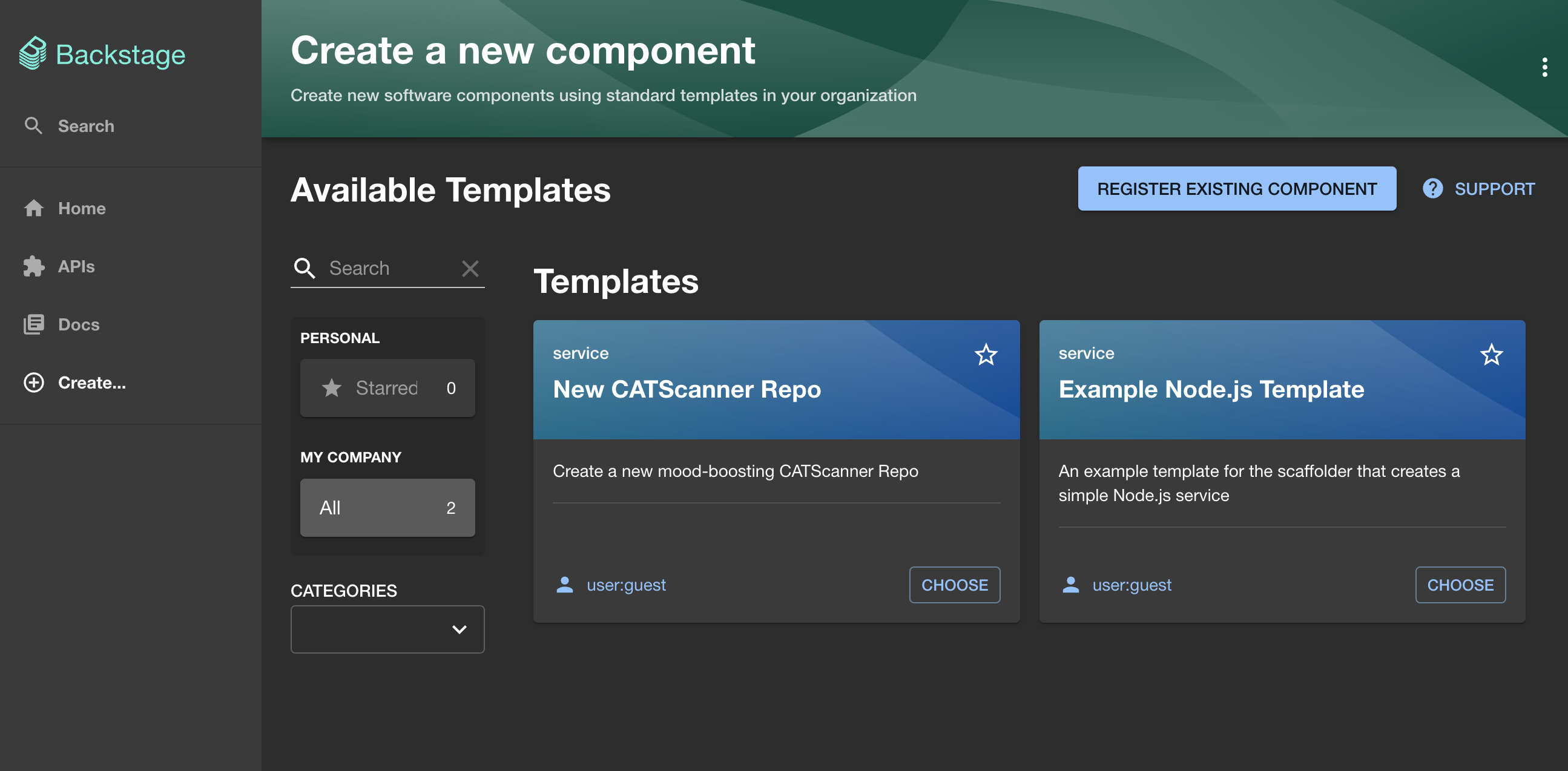
Task: Click the 'Create a new component' page title
Action: 523,50
